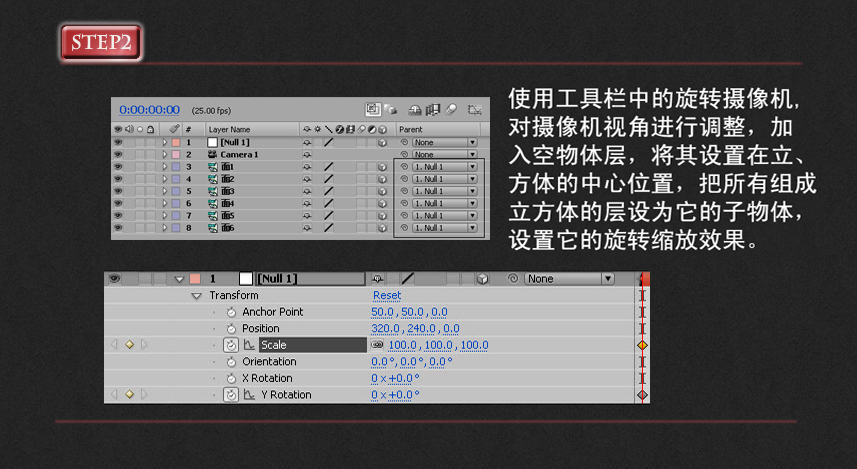The image size is (857, 469).
Task: Click Anchor Point value 50.0 first field
Action: click(382, 312)
